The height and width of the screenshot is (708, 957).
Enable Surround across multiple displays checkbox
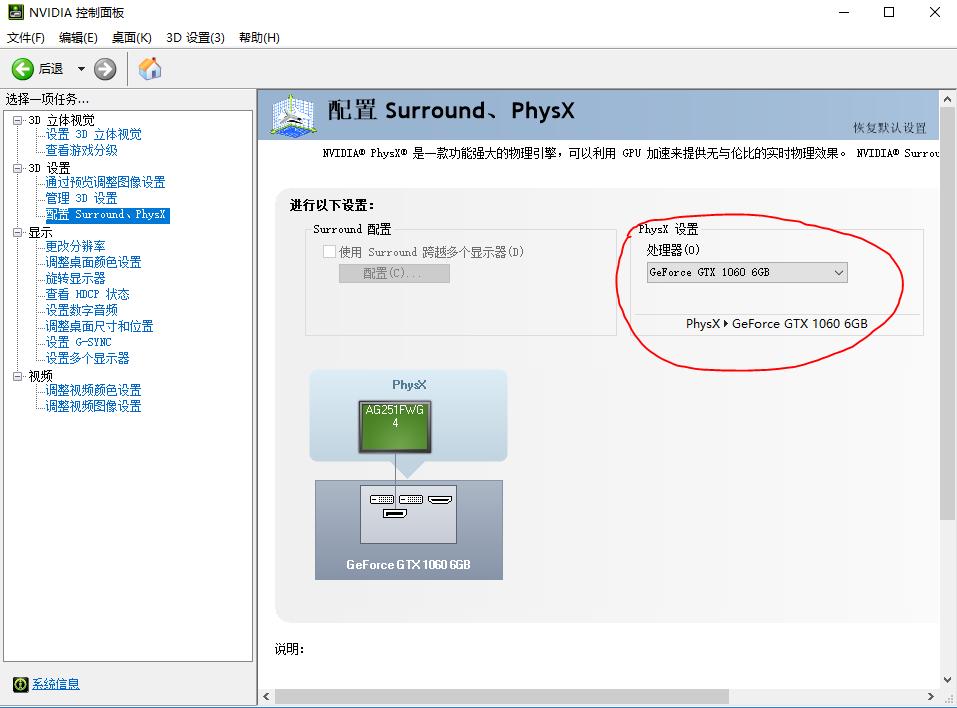tap(330, 251)
